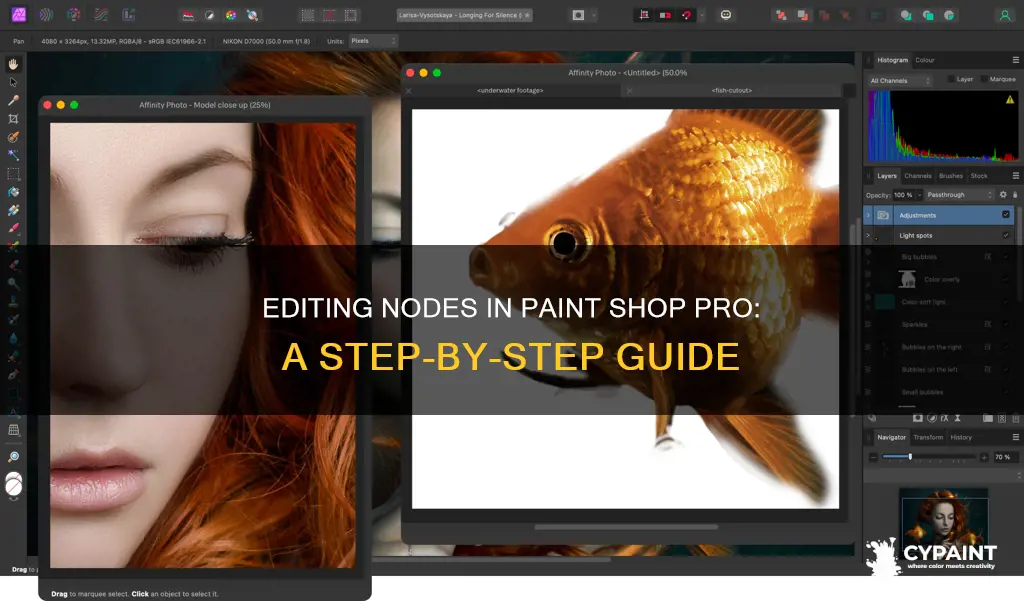Select the Move tool

(13, 82)
